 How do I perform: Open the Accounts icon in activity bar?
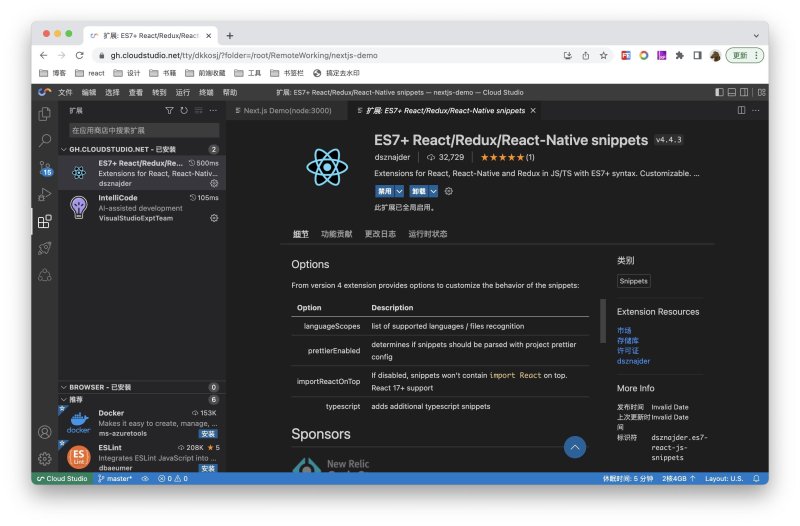pos(45,432)
